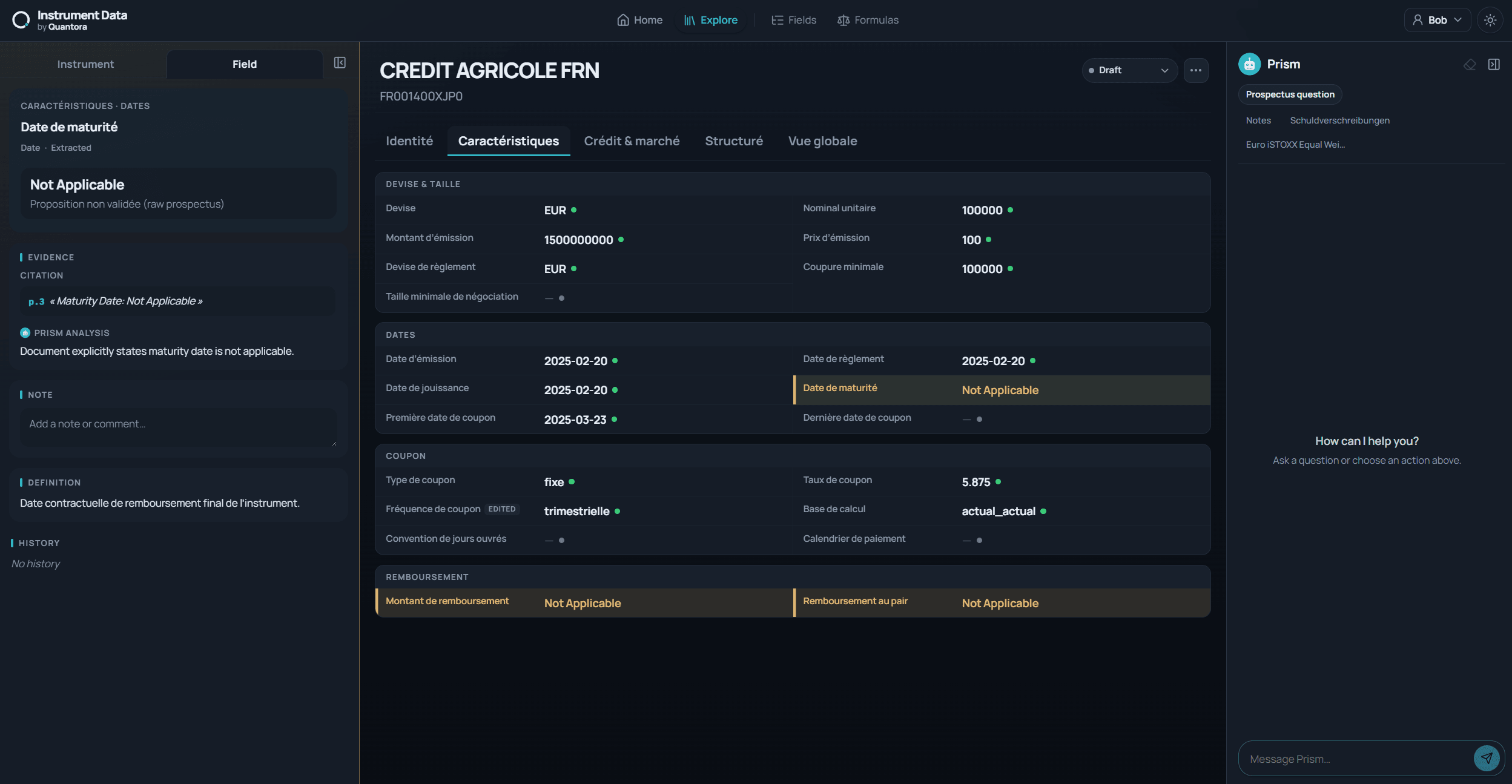Select the Prospectus question chip

point(1290,94)
